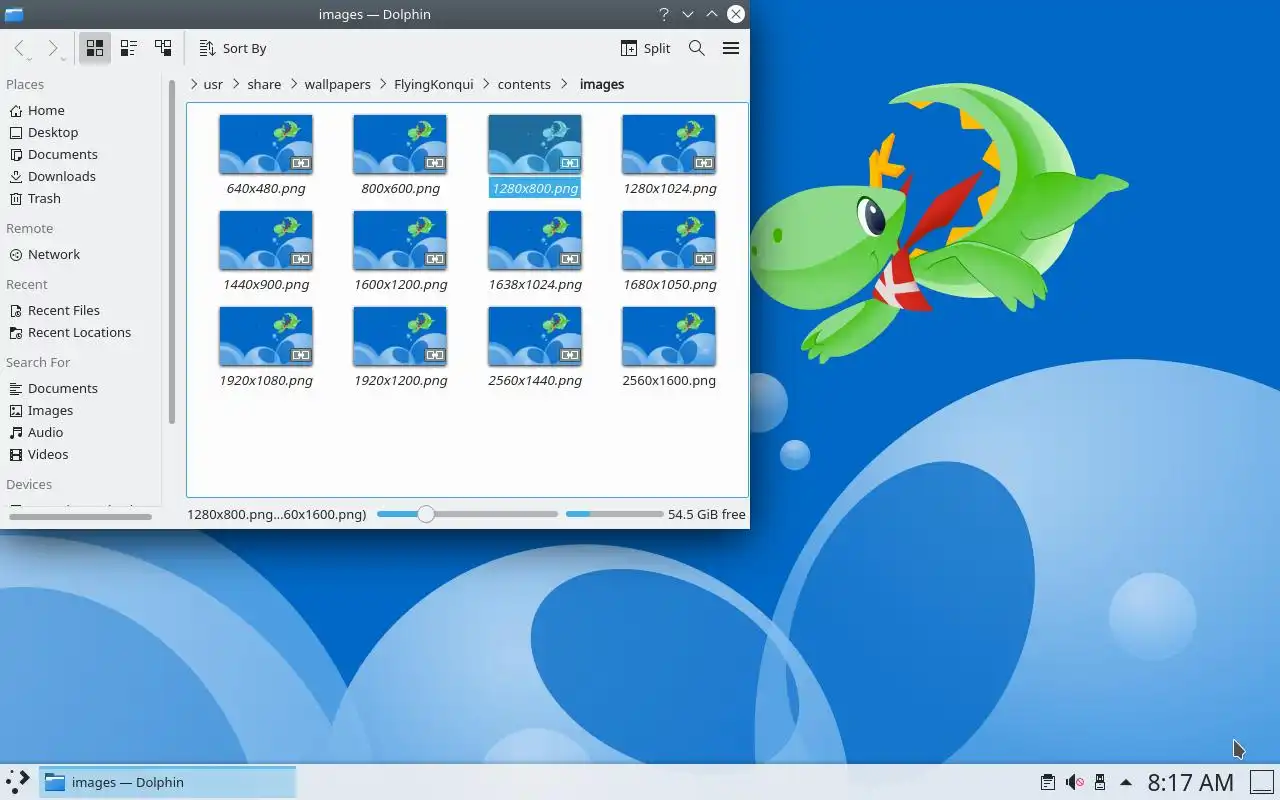
Task: Click the 1600x1200.png file name
Action: coord(401,284)
